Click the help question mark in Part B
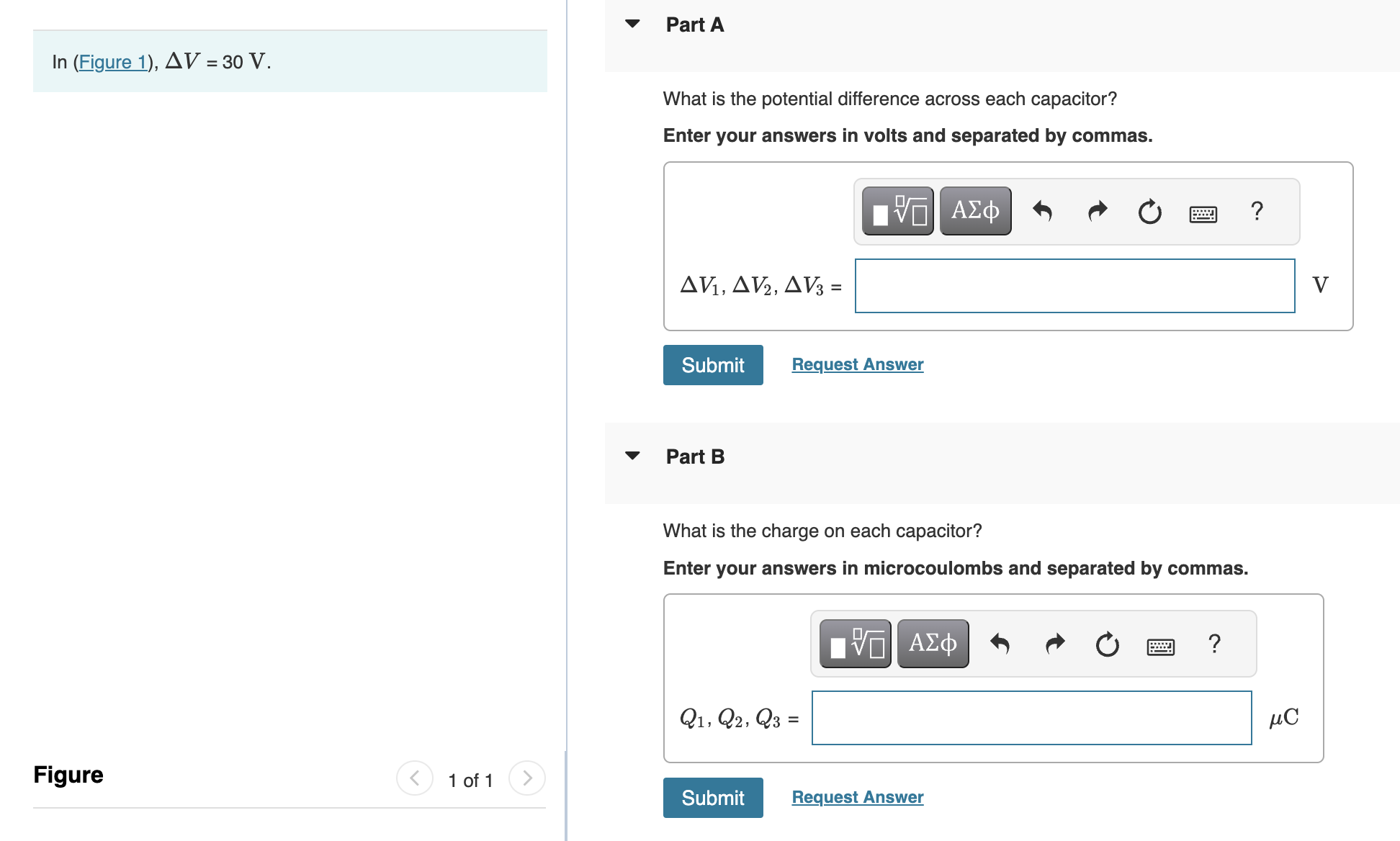This screenshot has height=841, width=1400. 1214,643
